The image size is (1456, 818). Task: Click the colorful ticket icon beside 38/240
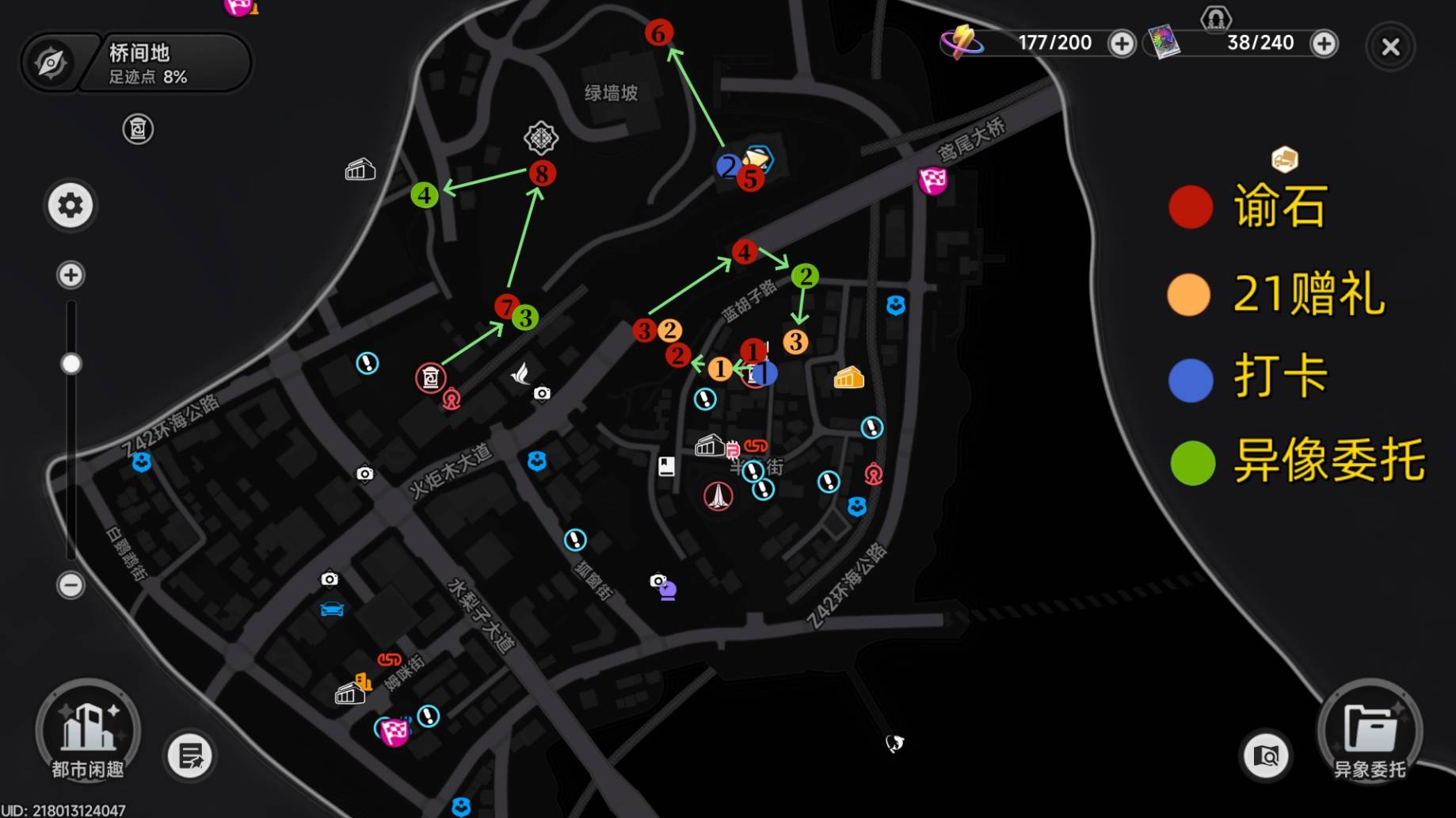click(1164, 42)
